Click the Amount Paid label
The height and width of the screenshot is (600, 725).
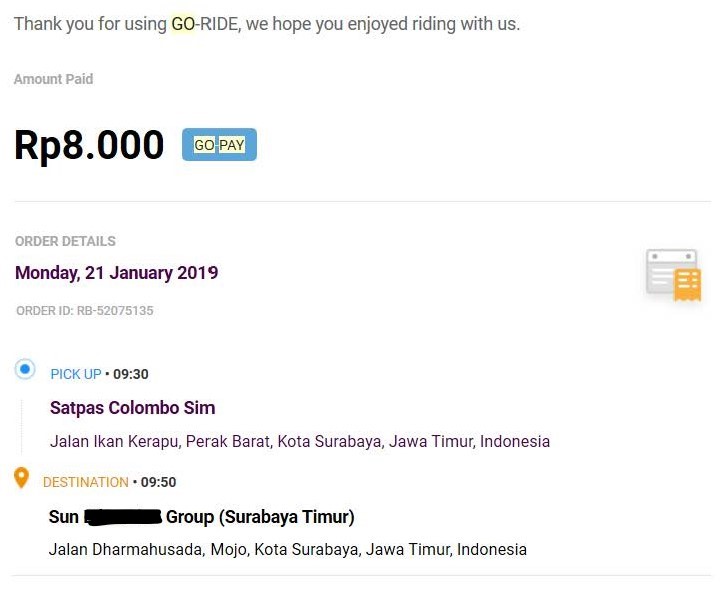pos(53,79)
